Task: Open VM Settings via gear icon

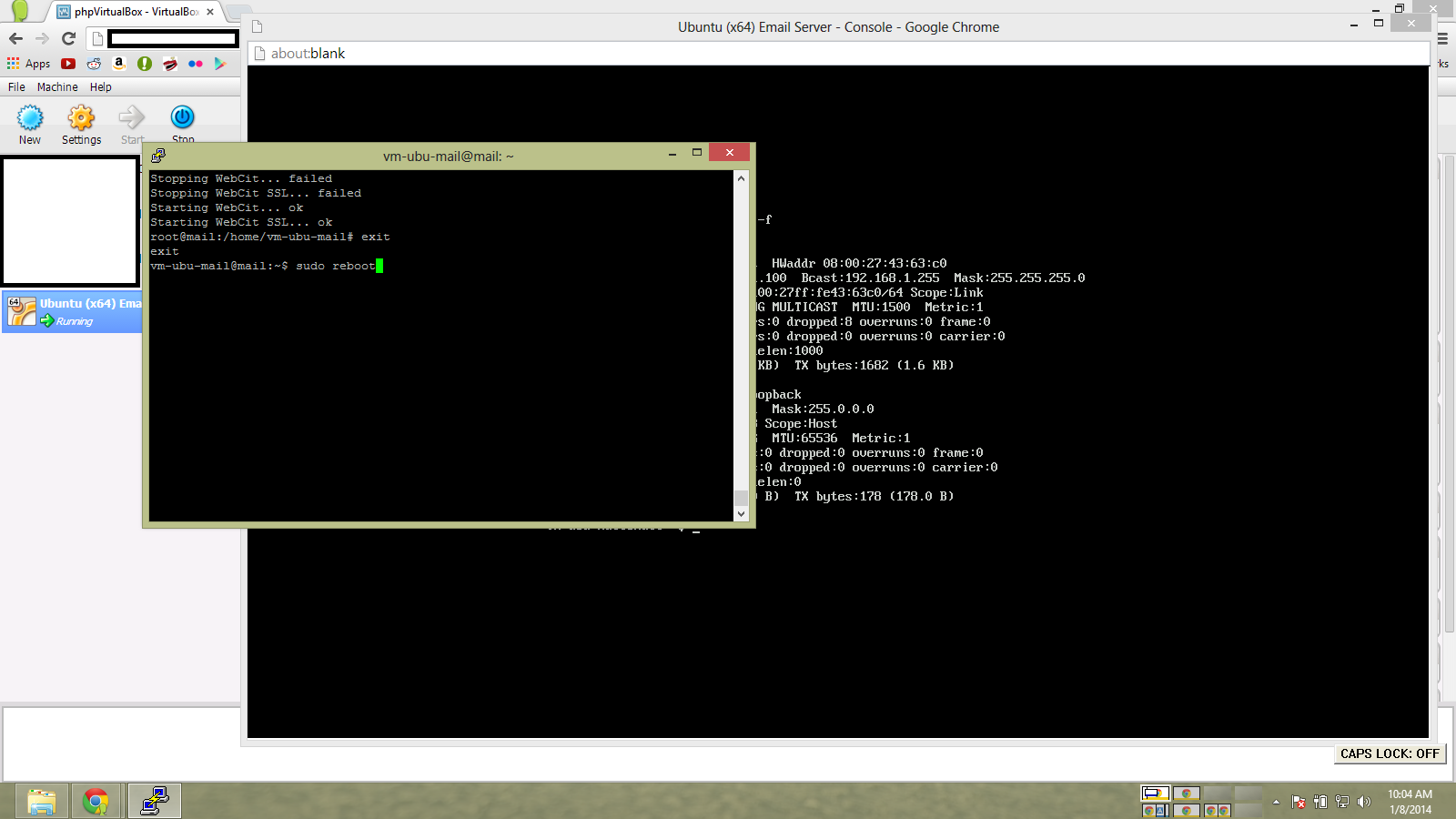Action: coord(81,117)
